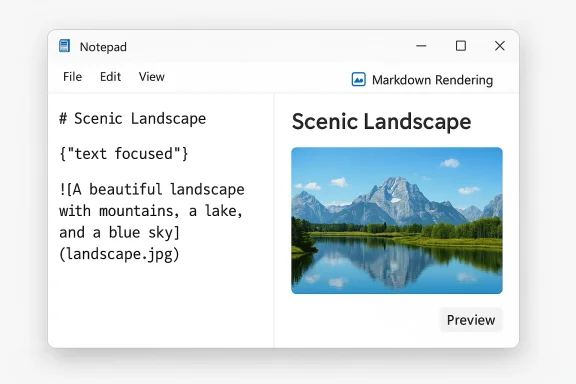The height and width of the screenshot is (384, 576).
Task: Click the Markdown Rendering label
Action: pyautogui.click(x=432, y=80)
